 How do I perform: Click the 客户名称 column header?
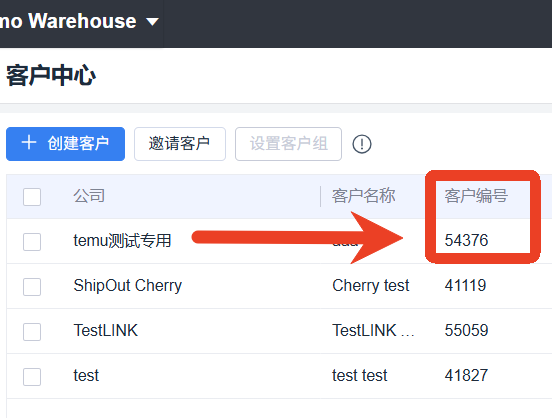coord(364,196)
